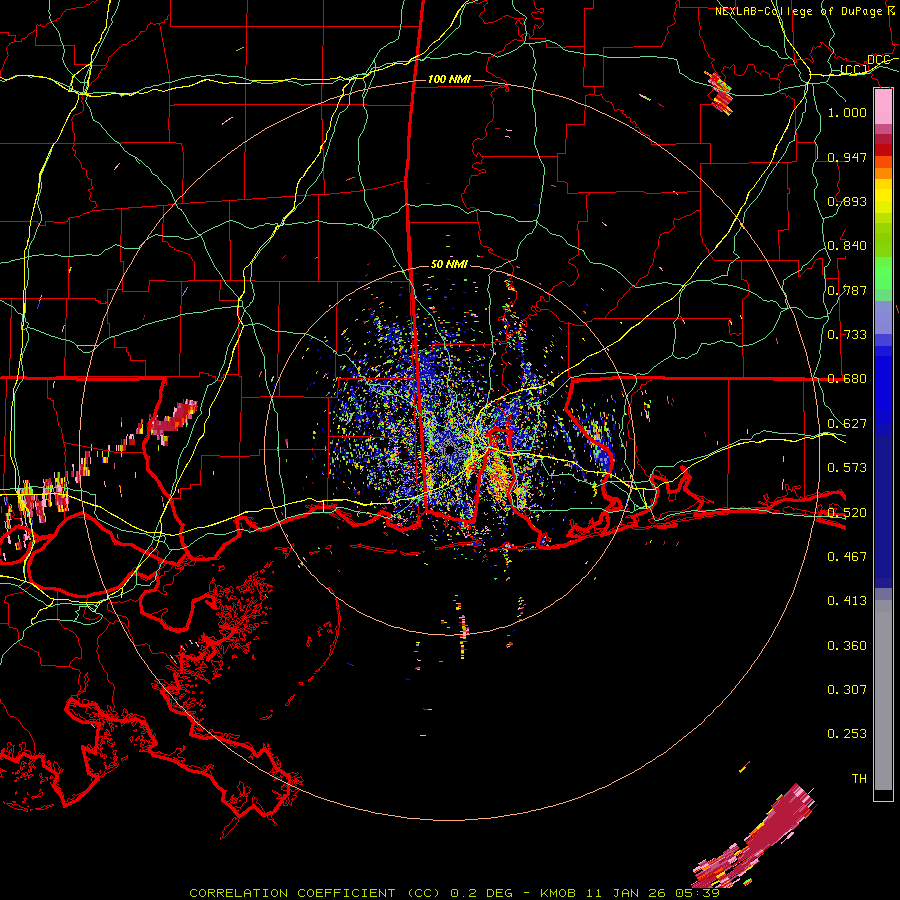
Task: Click the (CC) label above color bar
Action: 854,70
